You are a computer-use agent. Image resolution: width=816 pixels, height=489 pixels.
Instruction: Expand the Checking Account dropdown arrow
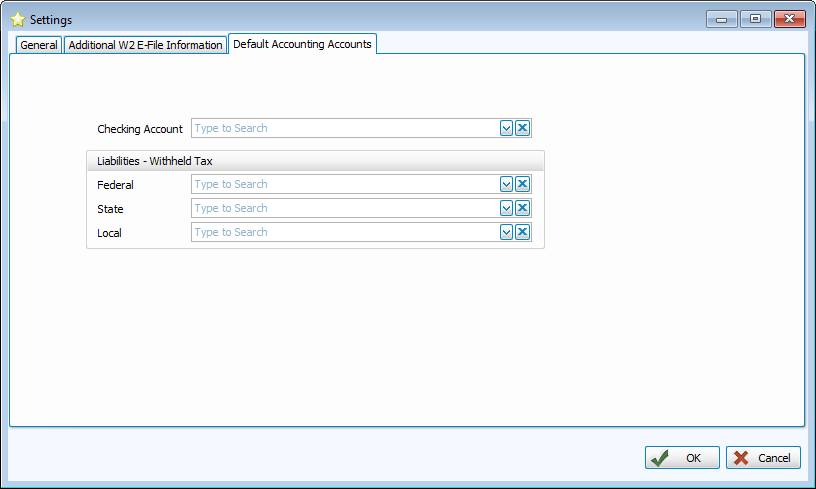coord(506,128)
